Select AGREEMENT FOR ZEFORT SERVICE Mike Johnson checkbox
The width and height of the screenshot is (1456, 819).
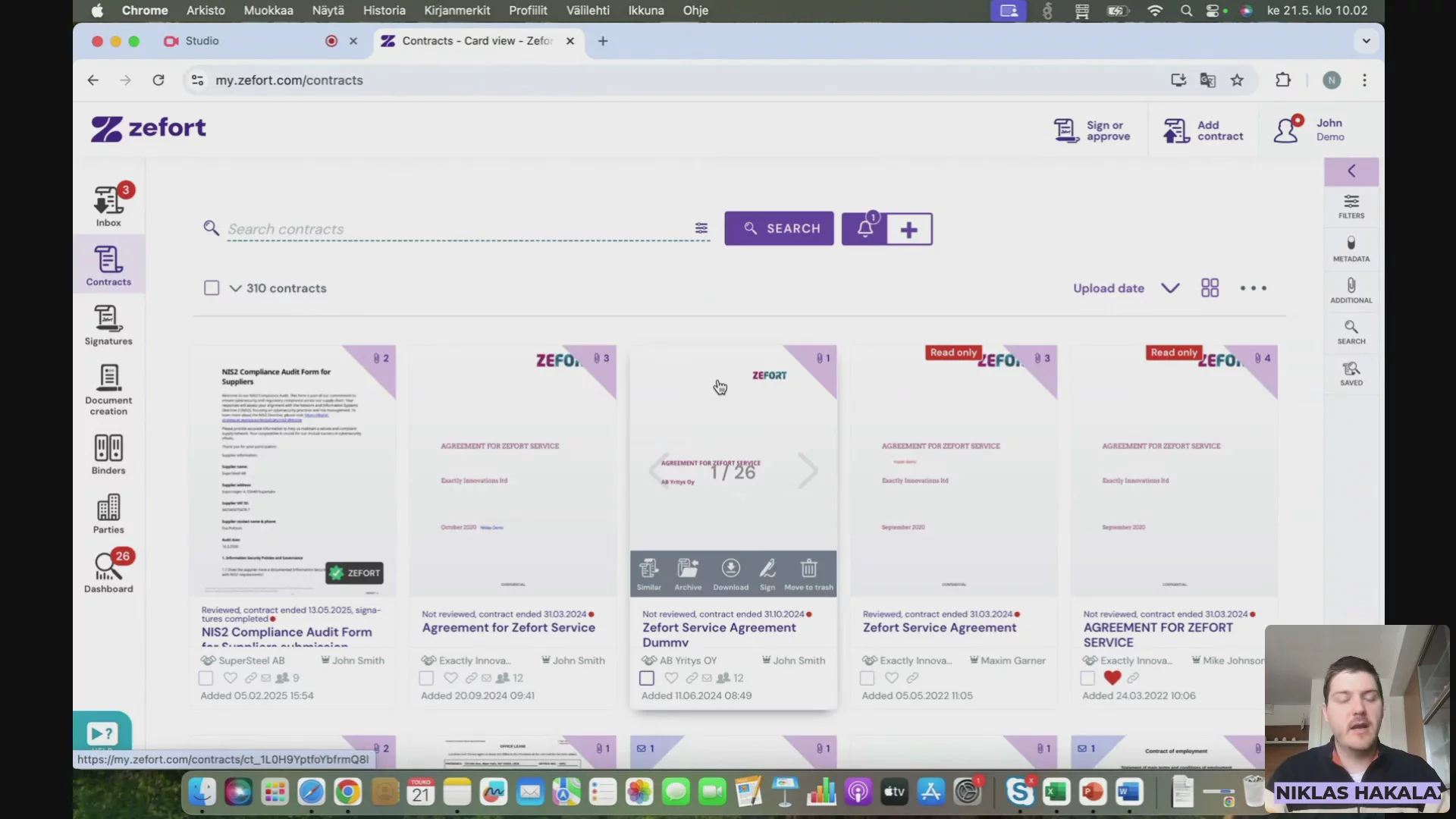click(x=1087, y=678)
